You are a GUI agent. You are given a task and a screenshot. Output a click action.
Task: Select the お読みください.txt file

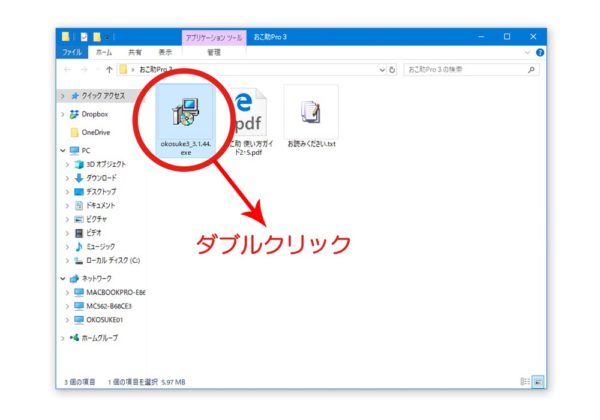point(311,117)
